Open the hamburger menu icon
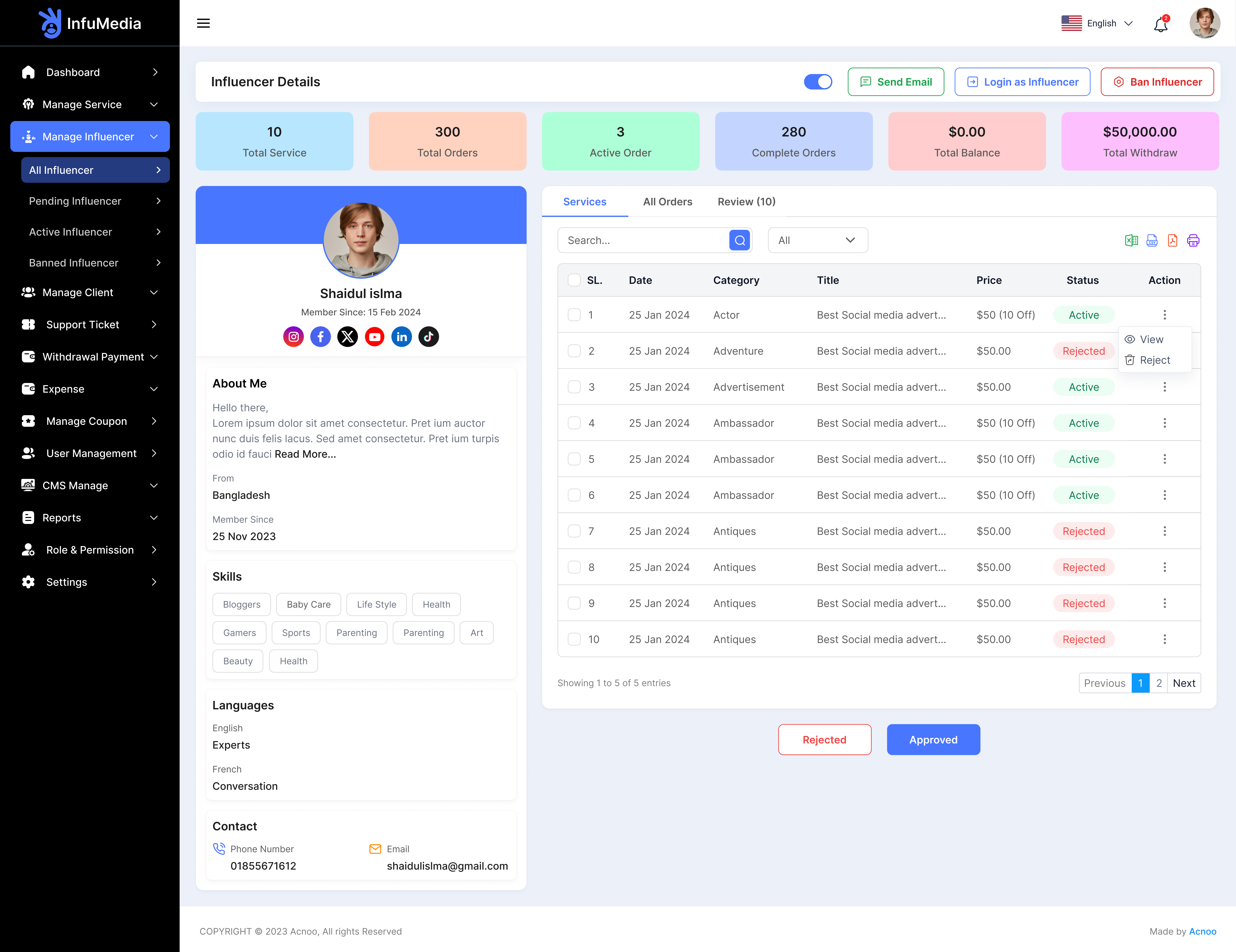This screenshot has width=1236, height=952. coord(203,23)
